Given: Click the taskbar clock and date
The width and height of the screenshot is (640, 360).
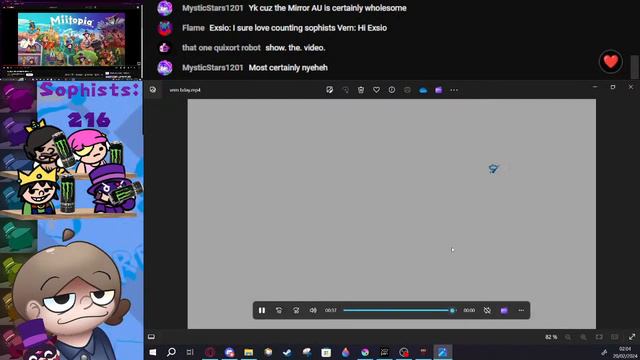Looking at the screenshot, I should coord(624,352).
